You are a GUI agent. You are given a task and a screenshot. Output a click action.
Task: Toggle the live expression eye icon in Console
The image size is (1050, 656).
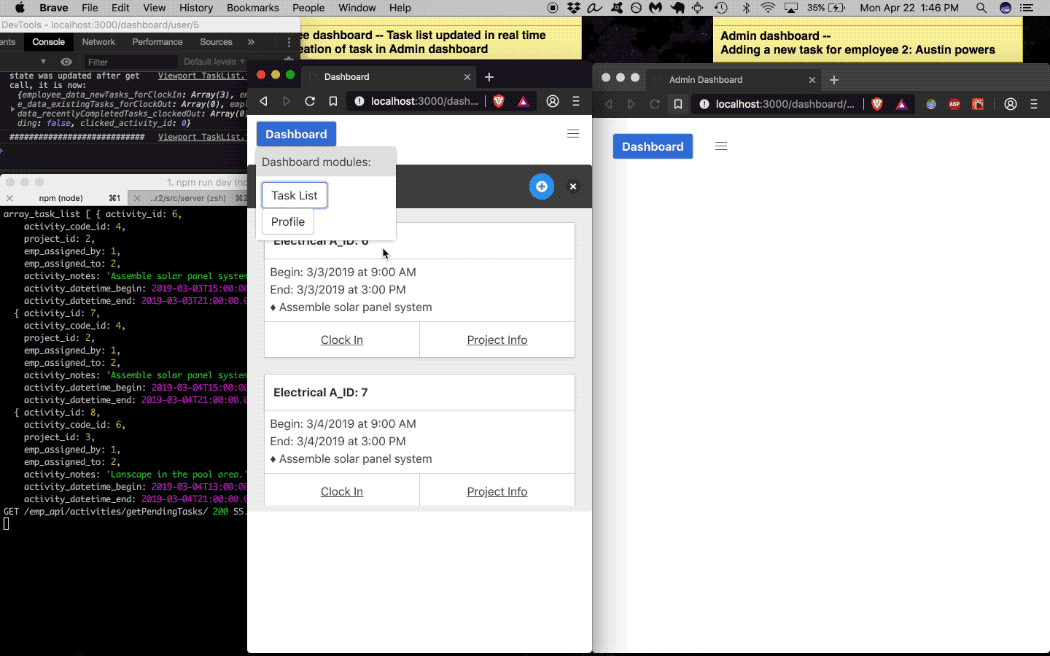(x=66, y=61)
